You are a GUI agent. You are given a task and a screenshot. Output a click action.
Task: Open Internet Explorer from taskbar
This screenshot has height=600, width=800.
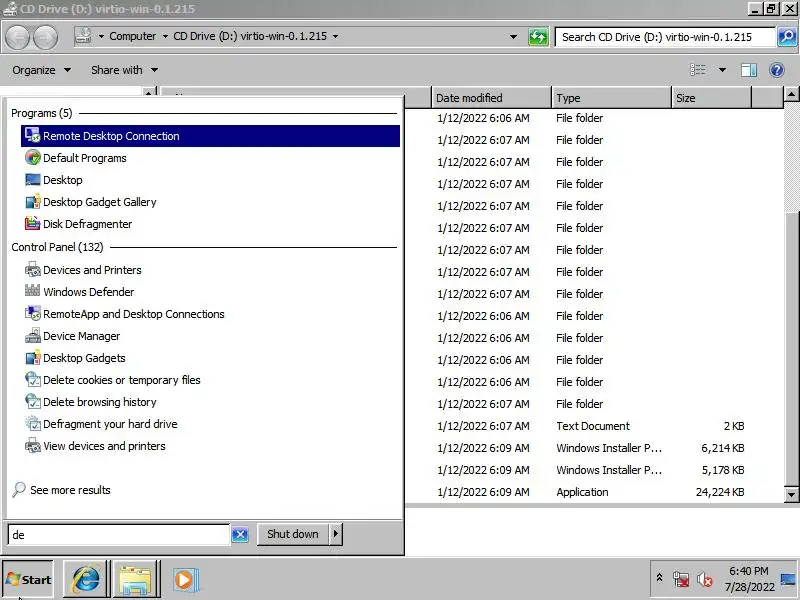tap(86, 579)
